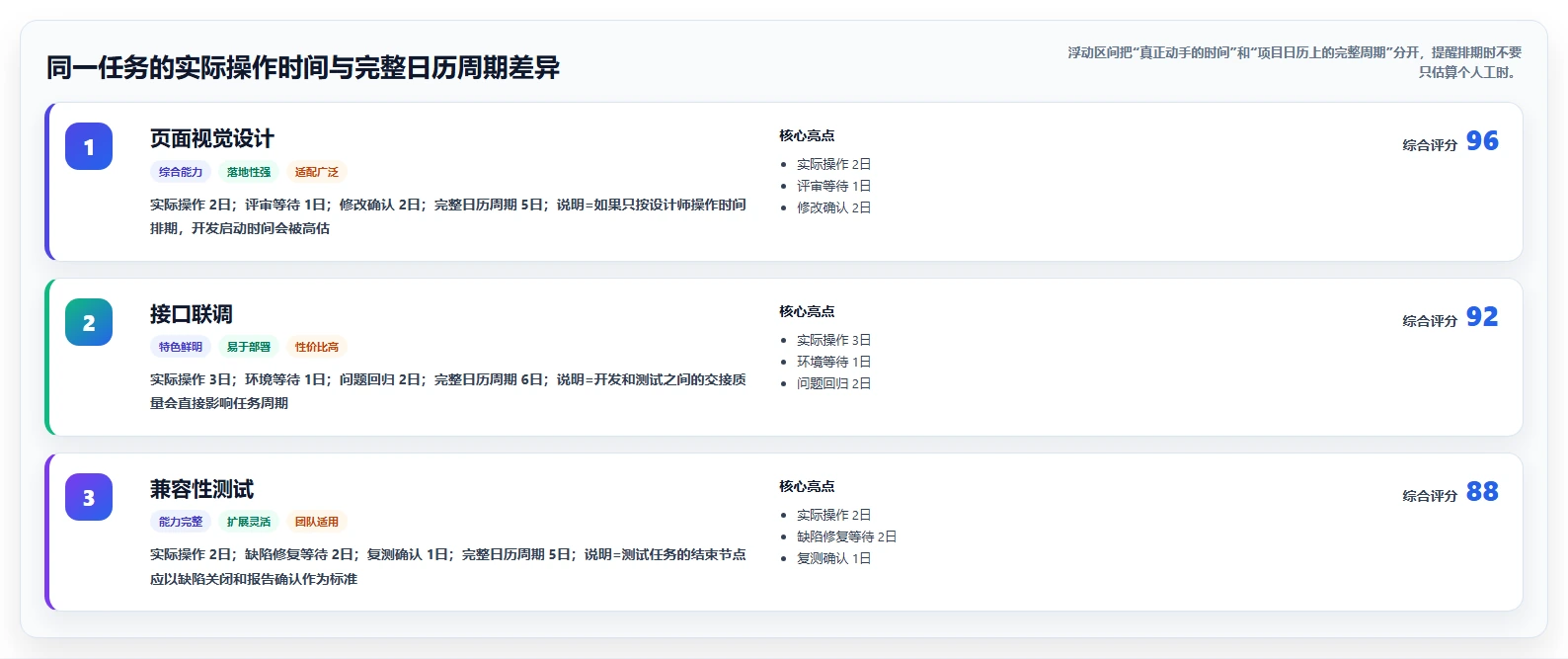
Task: Select the 特色鲜明 tag
Action: click(181, 347)
